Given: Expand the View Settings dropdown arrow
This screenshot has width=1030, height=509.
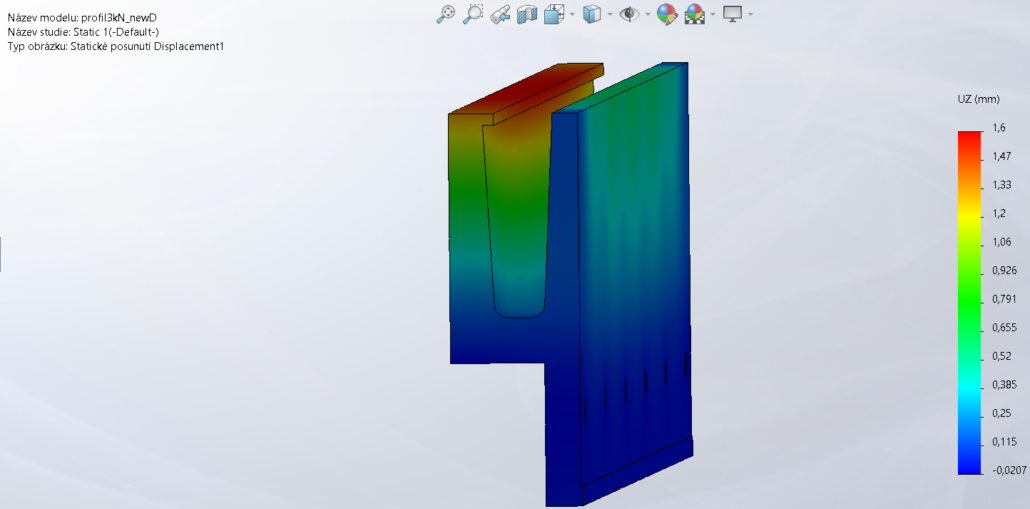Looking at the screenshot, I should (x=750, y=14).
